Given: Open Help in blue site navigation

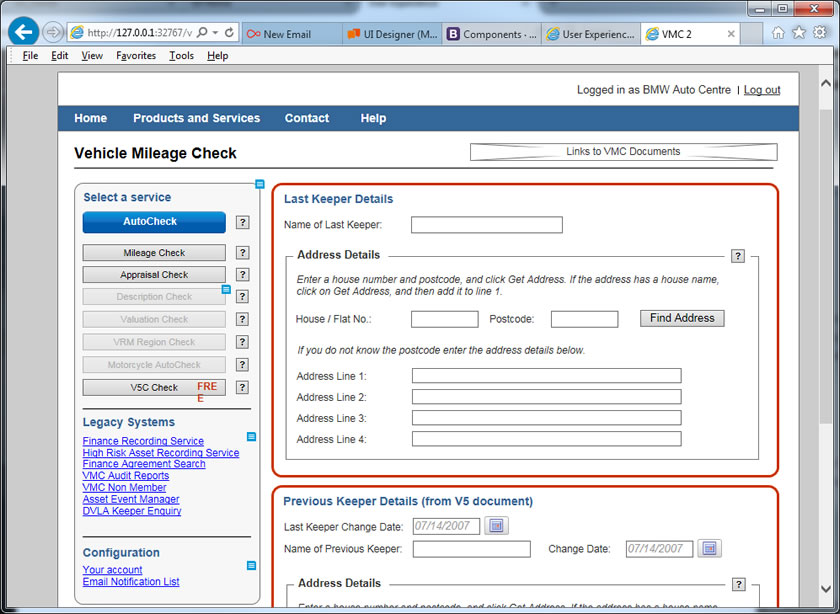Looking at the screenshot, I should [x=373, y=118].
